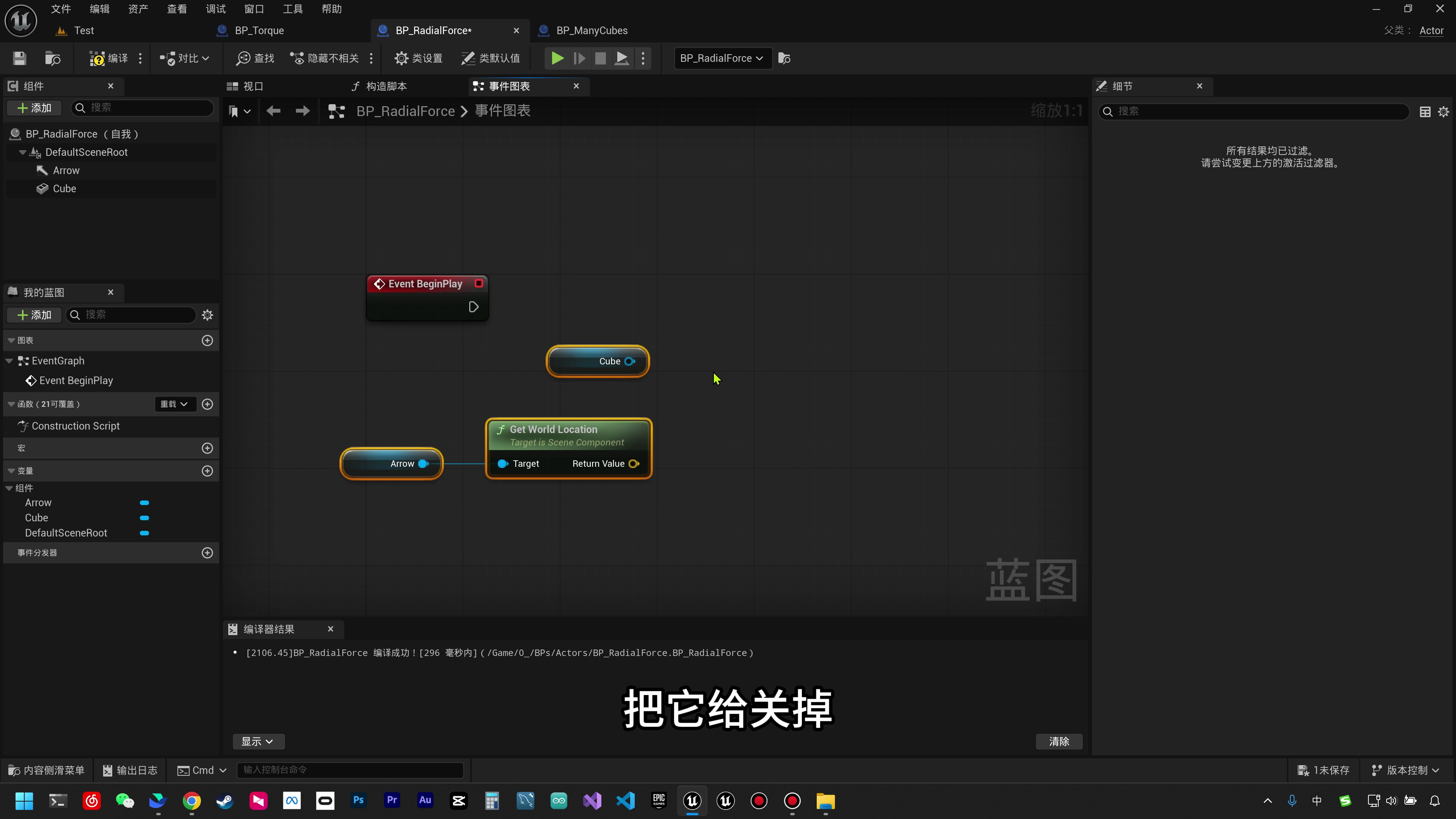
Task: Open the 调试 debug menu
Action: coord(215,8)
